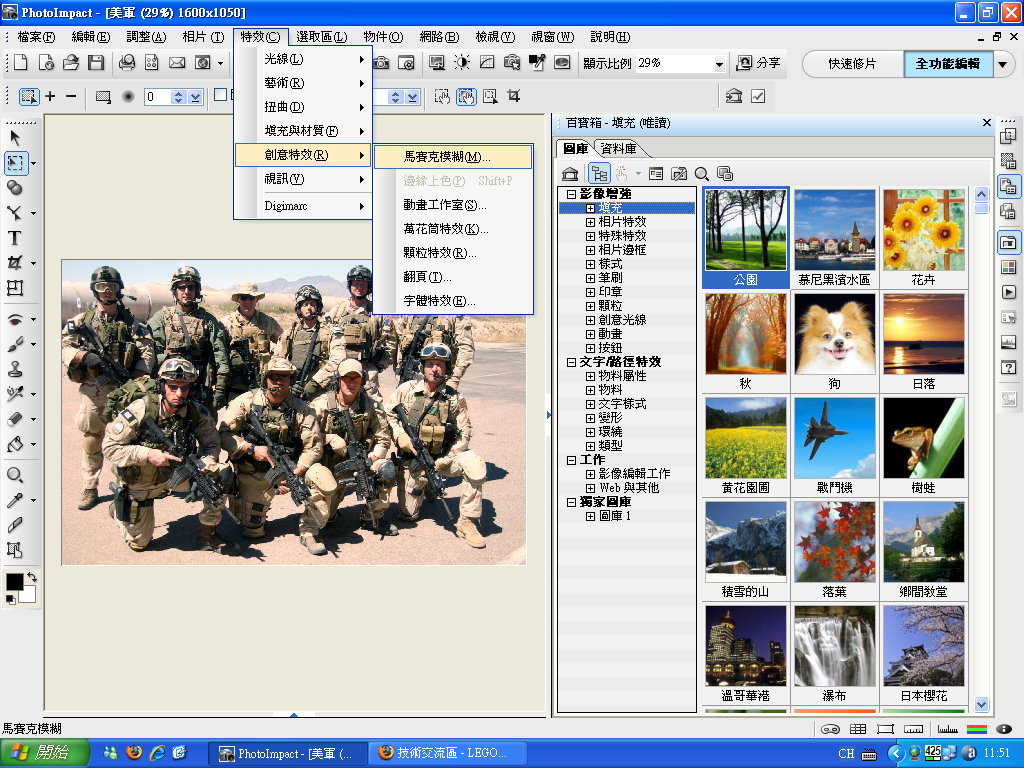Select the Eyedropper tool

tap(14, 500)
